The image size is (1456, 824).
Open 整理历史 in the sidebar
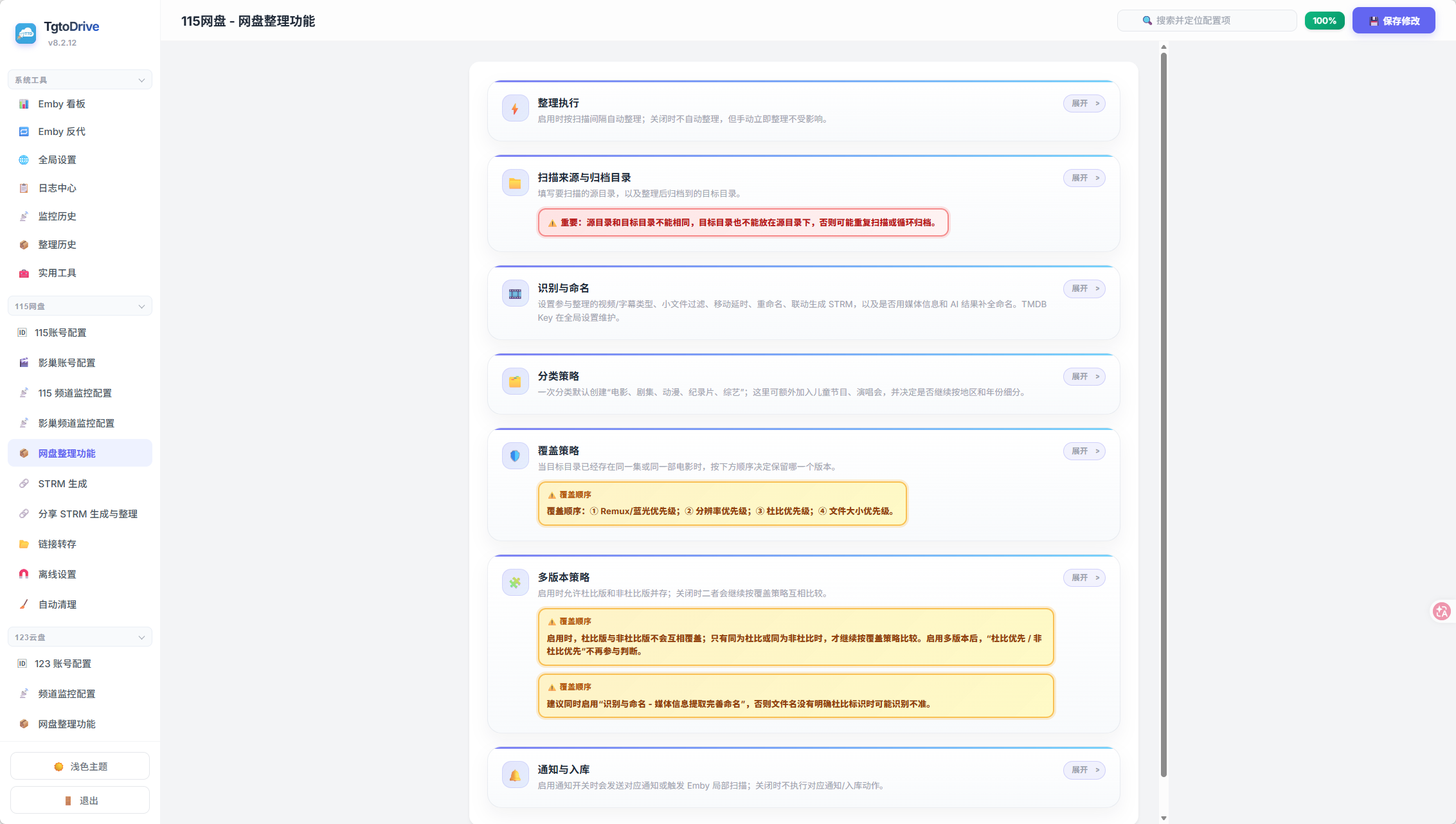click(80, 245)
